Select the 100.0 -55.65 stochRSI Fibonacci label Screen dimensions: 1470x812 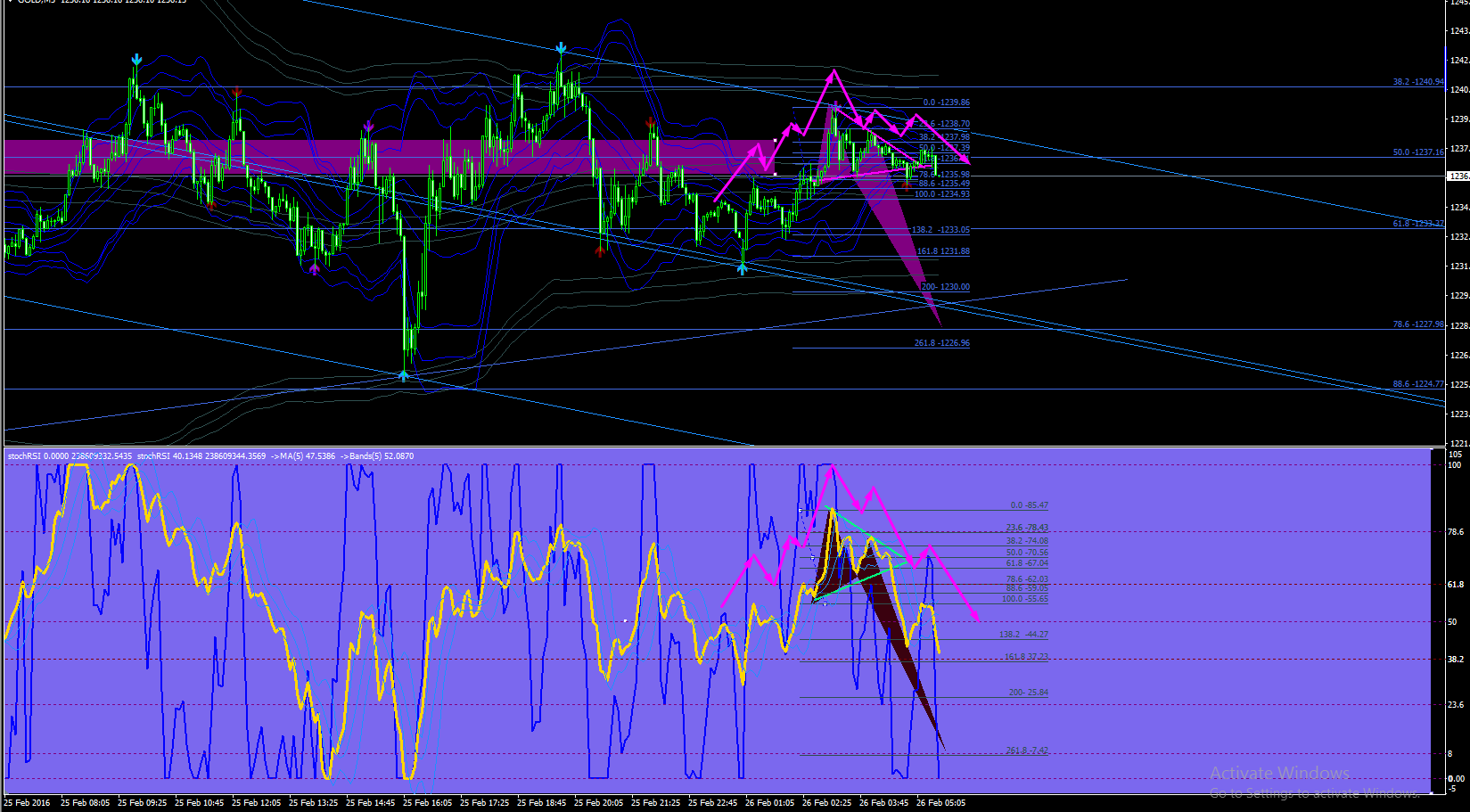[x=1025, y=599]
